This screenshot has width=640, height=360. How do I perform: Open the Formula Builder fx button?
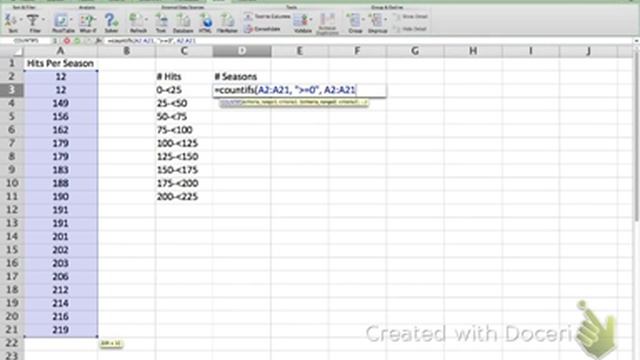coord(98,41)
